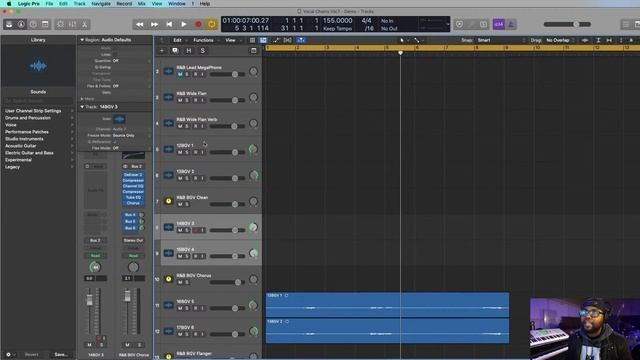This screenshot has height=360, width=640.
Task: Open the Snap Smart dropdown
Action: coord(501,40)
